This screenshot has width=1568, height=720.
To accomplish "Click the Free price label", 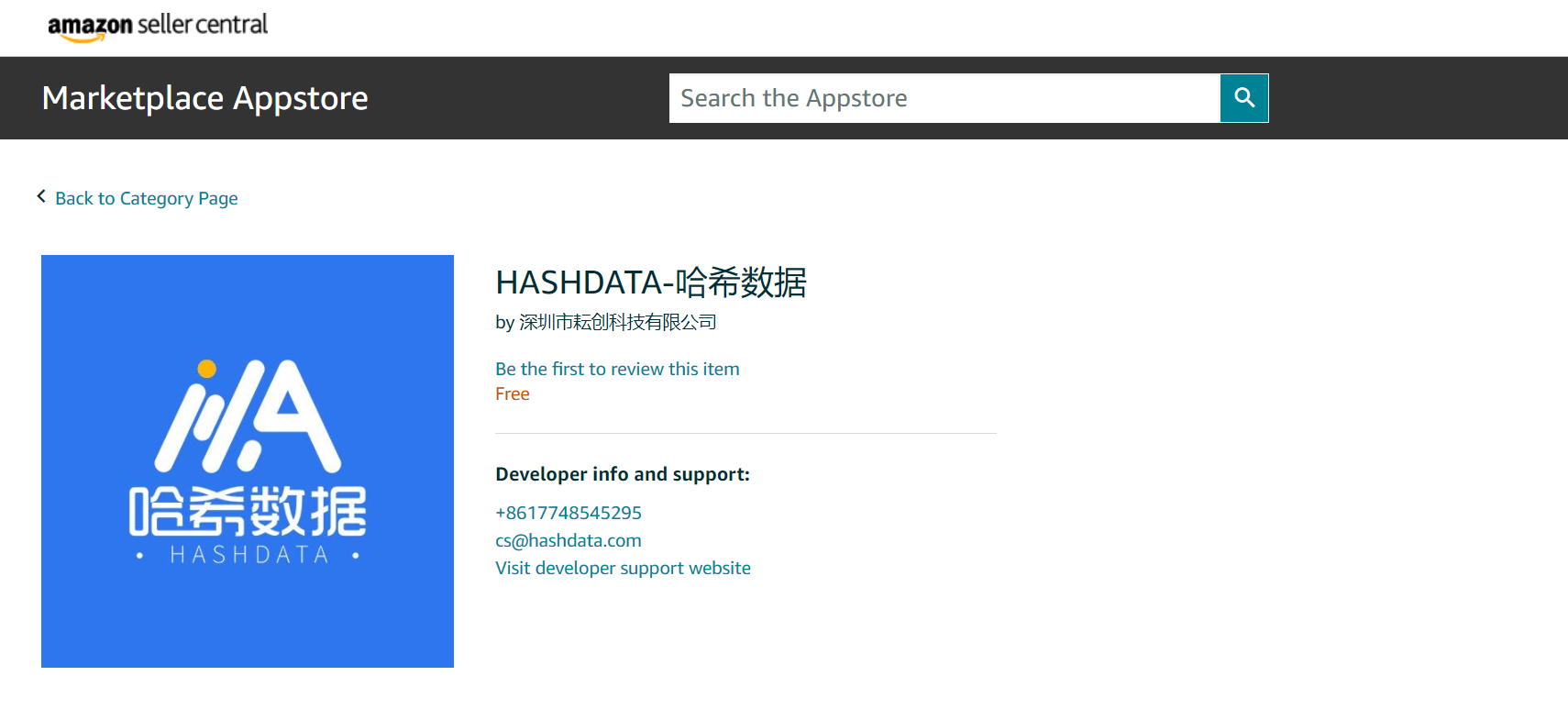I will click(513, 393).
